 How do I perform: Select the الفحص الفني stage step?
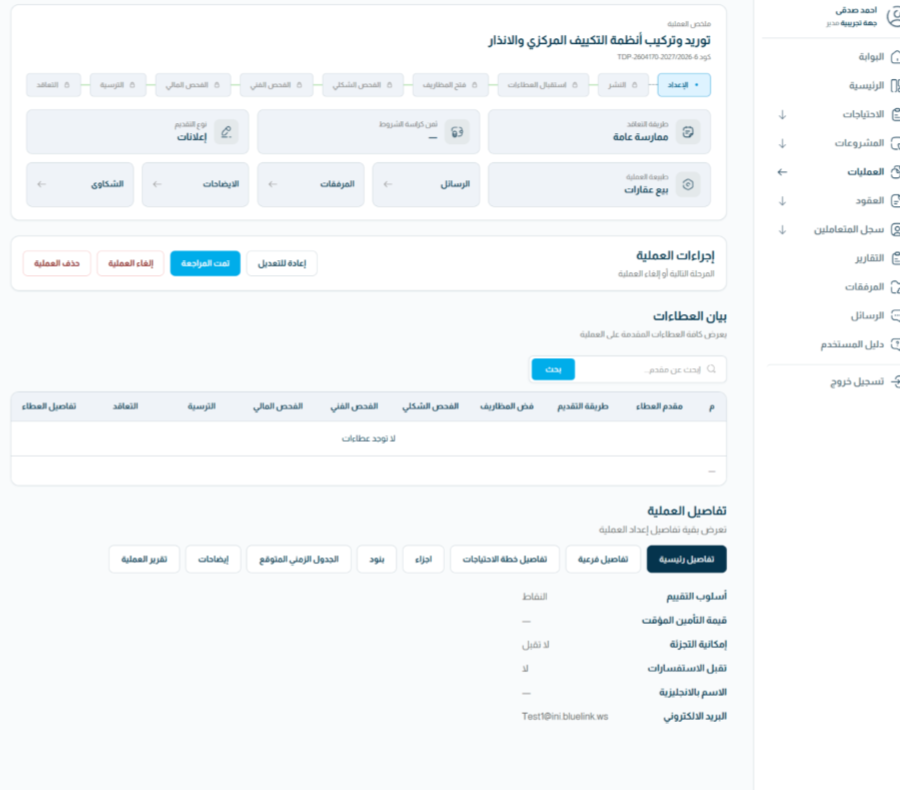point(277,85)
